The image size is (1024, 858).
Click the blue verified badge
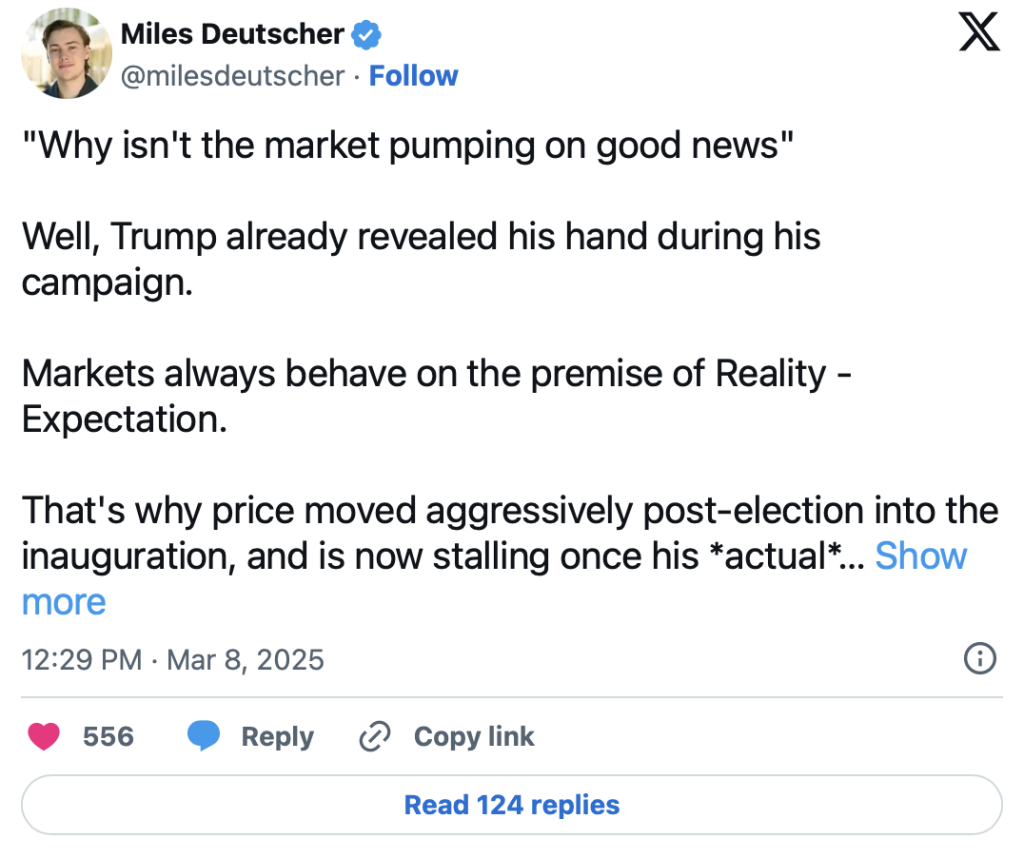[366, 34]
